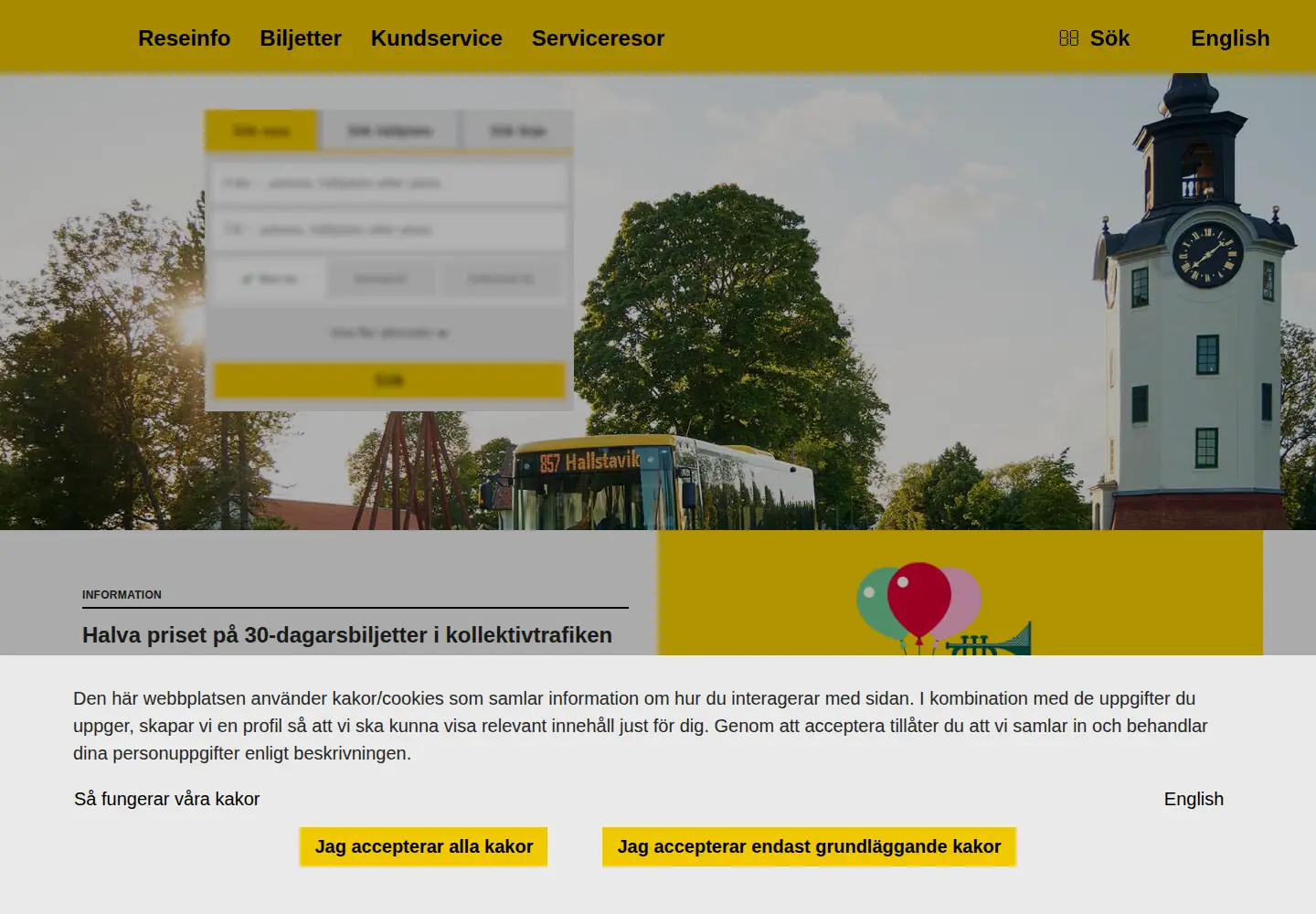Select the yellow 'Sök resa' tab
Image resolution: width=1316 pixels, height=914 pixels.
[x=261, y=131]
